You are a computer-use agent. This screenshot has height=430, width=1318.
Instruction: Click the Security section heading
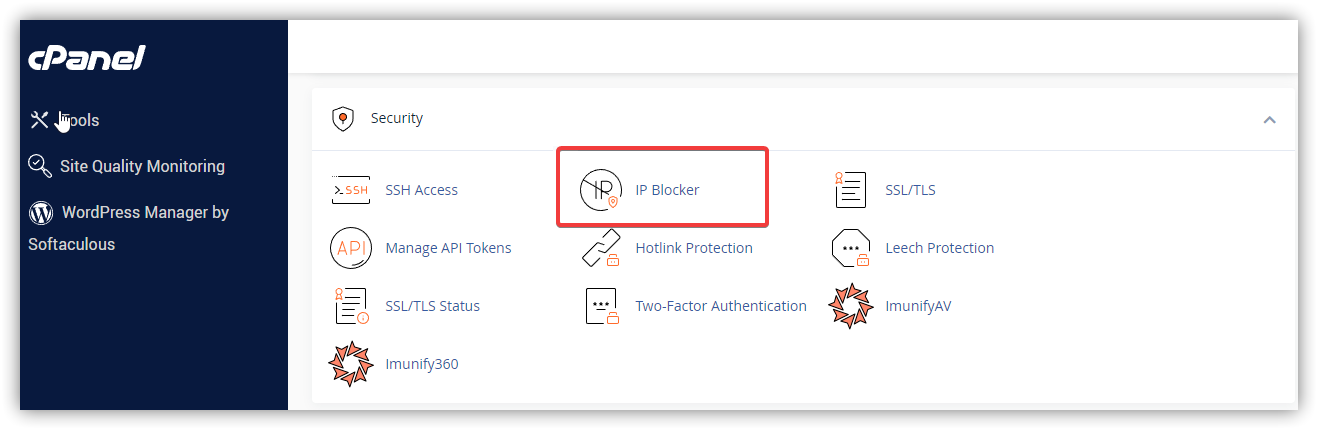[397, 118]
